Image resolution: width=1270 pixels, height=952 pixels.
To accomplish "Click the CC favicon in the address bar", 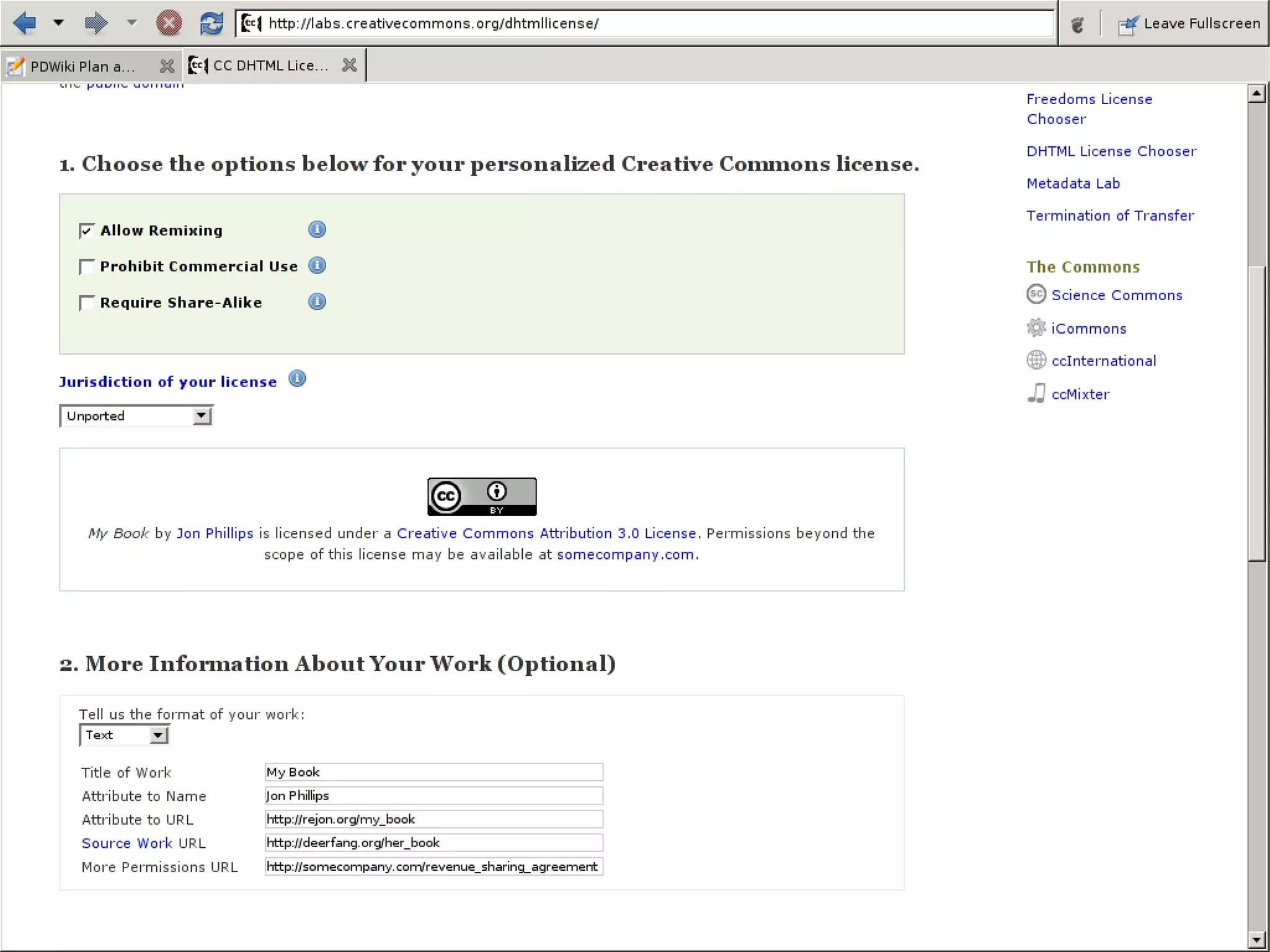I will point(251,24).
